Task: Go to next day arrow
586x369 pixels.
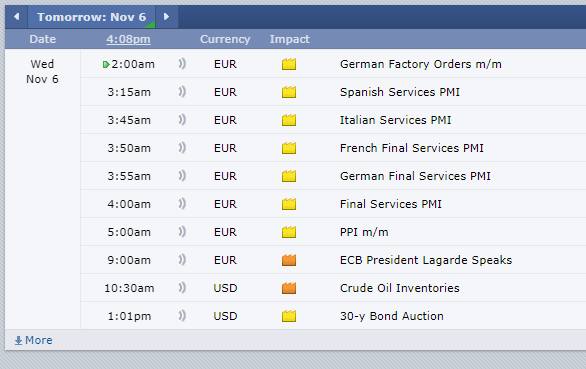Action: coord(166,17)
